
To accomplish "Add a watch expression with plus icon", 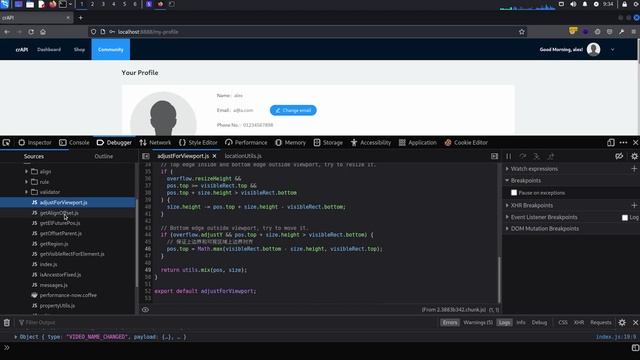I will click(634, 169).
